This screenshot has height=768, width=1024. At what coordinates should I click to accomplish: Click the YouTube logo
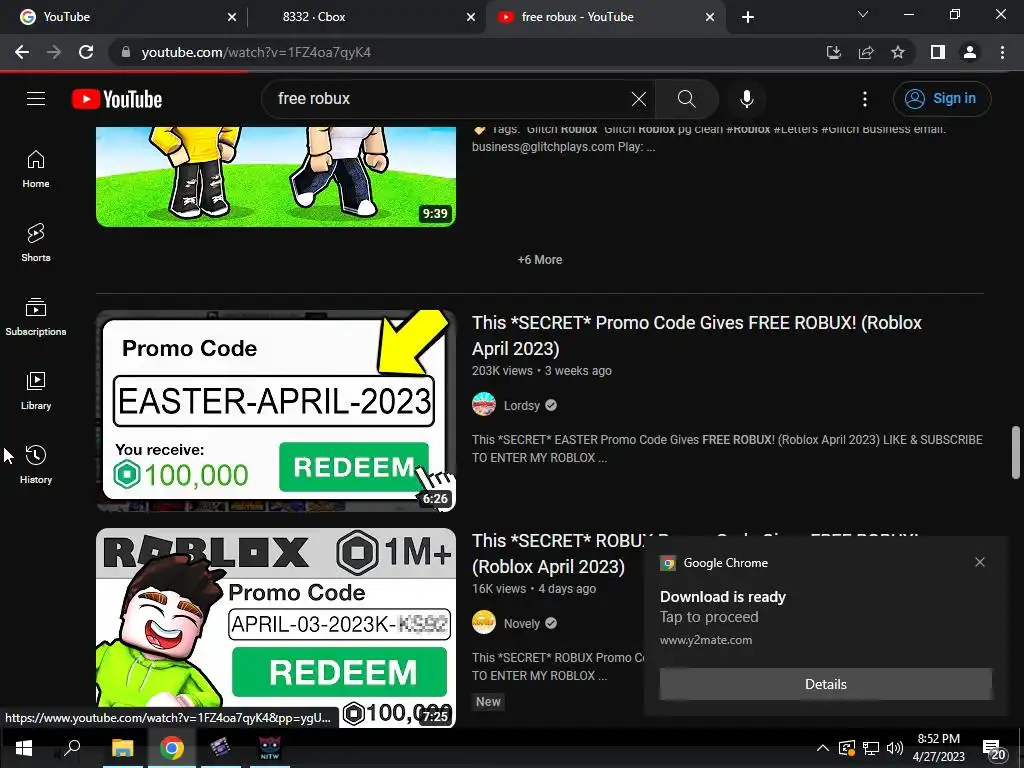click(x=117, y=99)
